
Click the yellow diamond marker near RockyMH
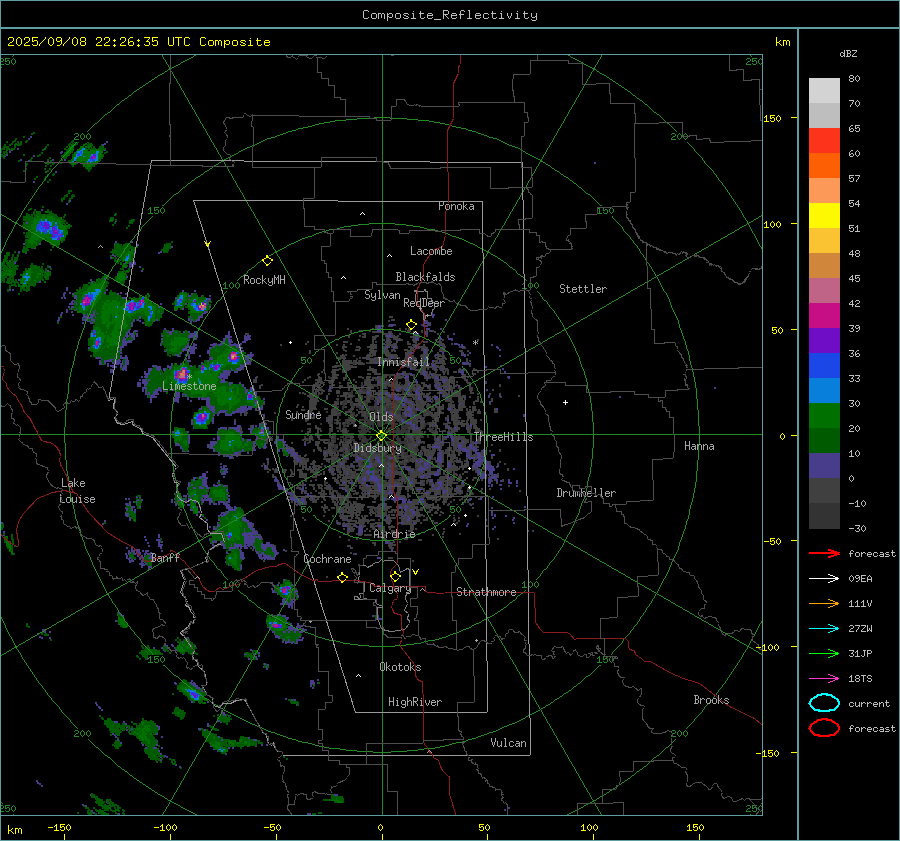[x=267, y=261]
